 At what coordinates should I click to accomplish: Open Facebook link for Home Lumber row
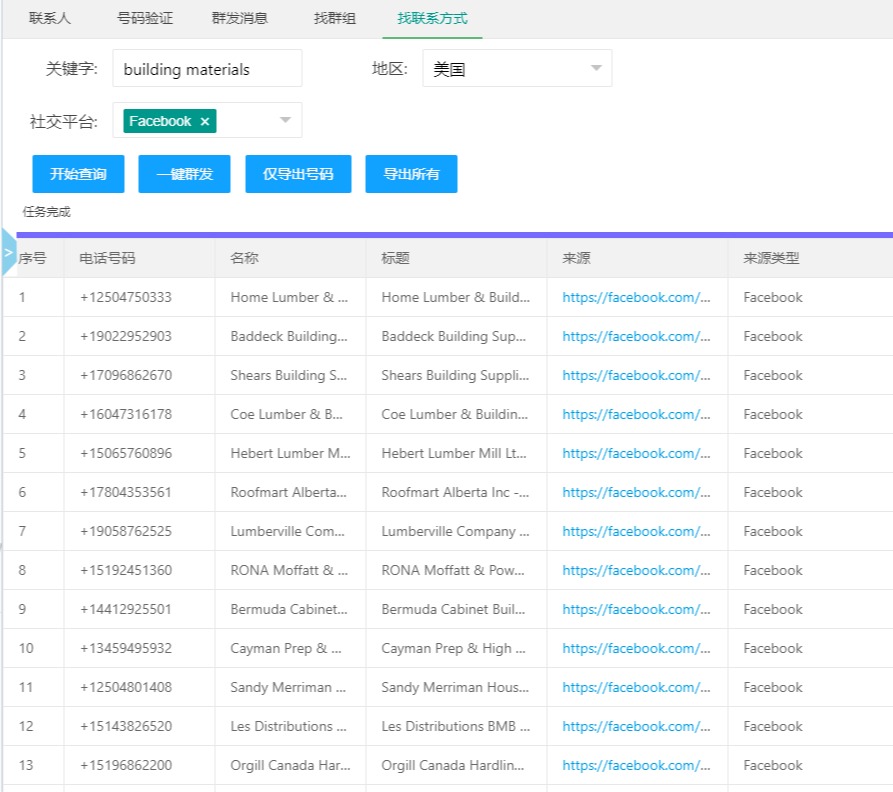(636, 297)
